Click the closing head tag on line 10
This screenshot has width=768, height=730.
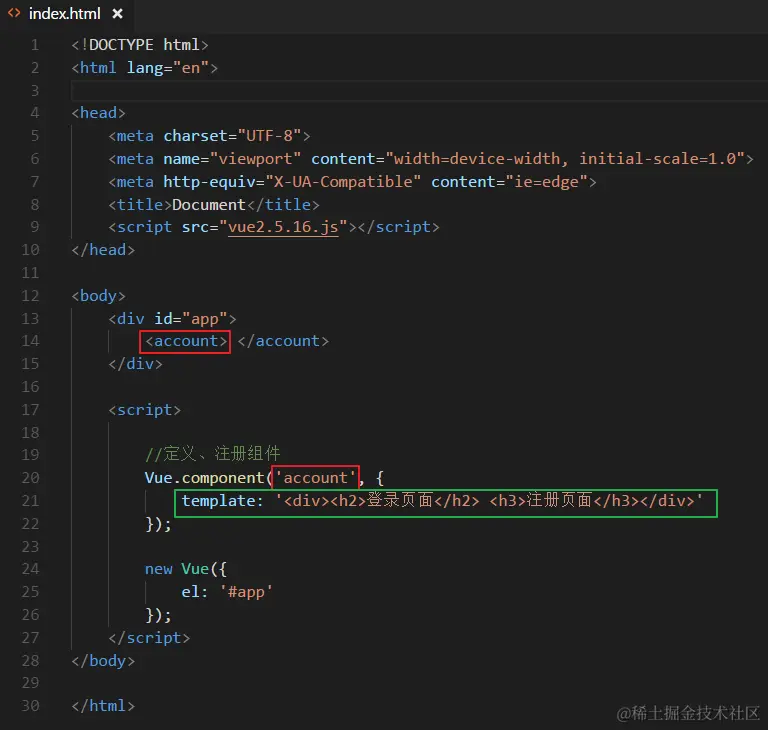point(103,250)
